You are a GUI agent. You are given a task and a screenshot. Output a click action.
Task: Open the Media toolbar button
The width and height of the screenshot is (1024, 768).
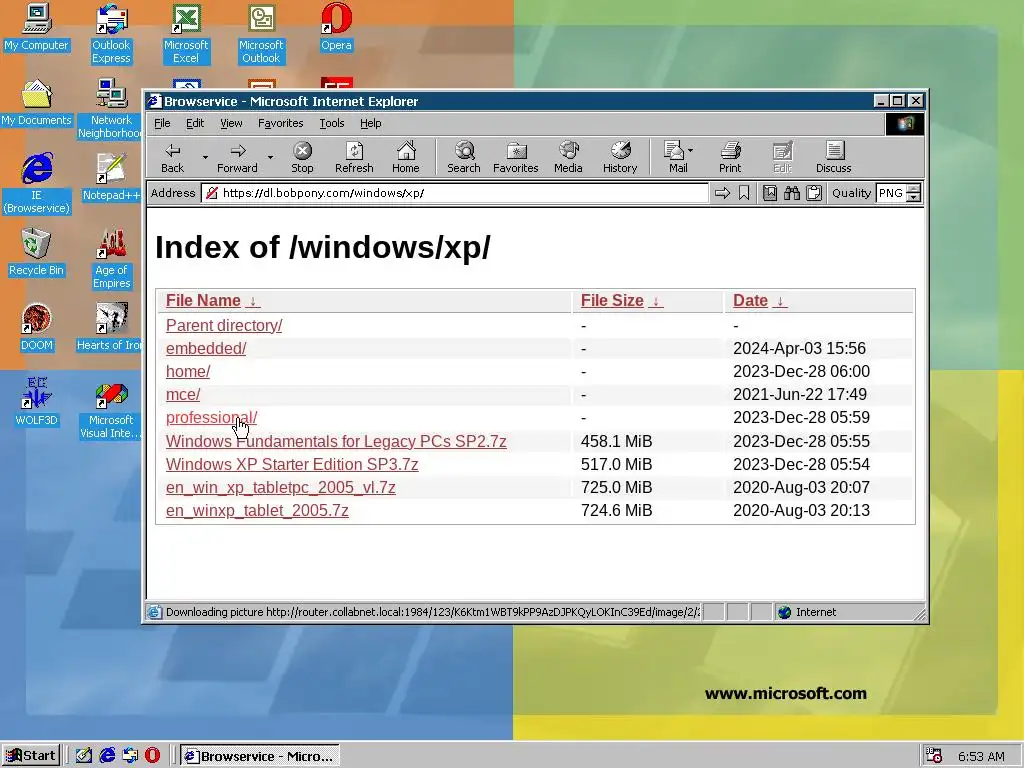coord(568,157)
